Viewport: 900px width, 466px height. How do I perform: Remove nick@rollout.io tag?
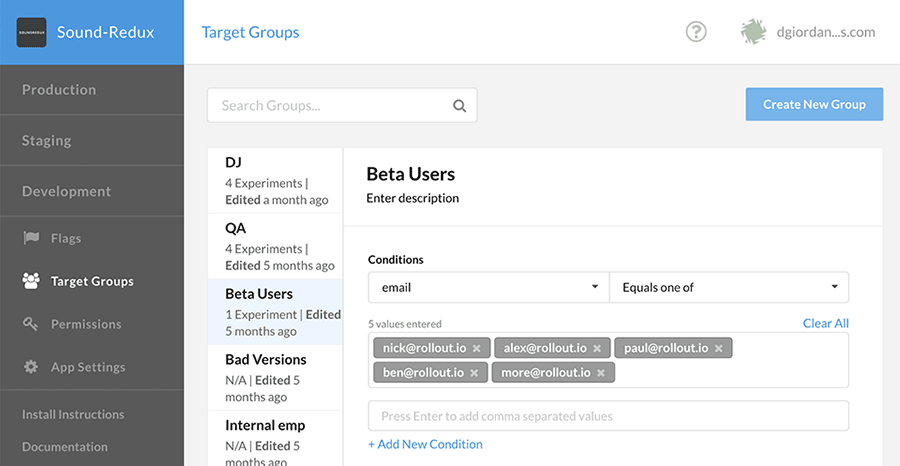(x=477, y=349)
